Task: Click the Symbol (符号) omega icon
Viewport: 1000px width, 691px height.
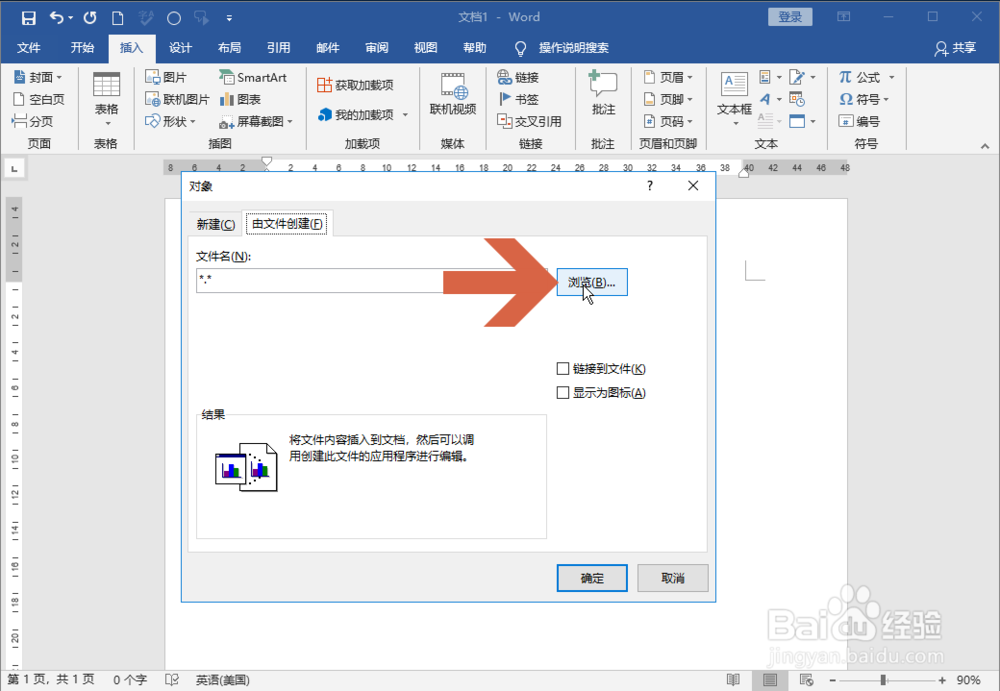Action: click(x=846, y=99)
